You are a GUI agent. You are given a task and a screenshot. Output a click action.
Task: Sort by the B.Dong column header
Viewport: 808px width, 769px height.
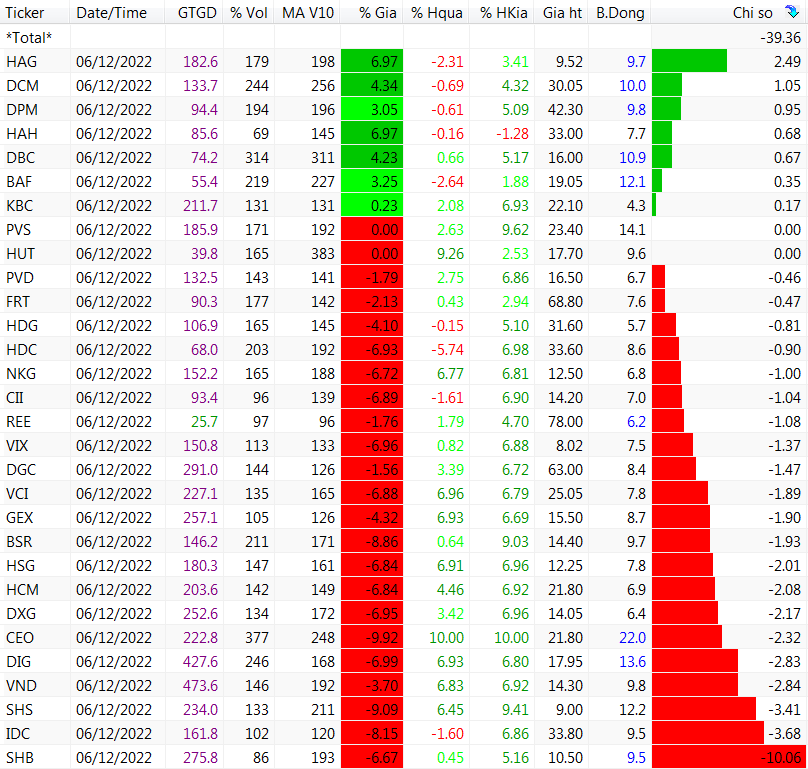[x=620, y=12]
